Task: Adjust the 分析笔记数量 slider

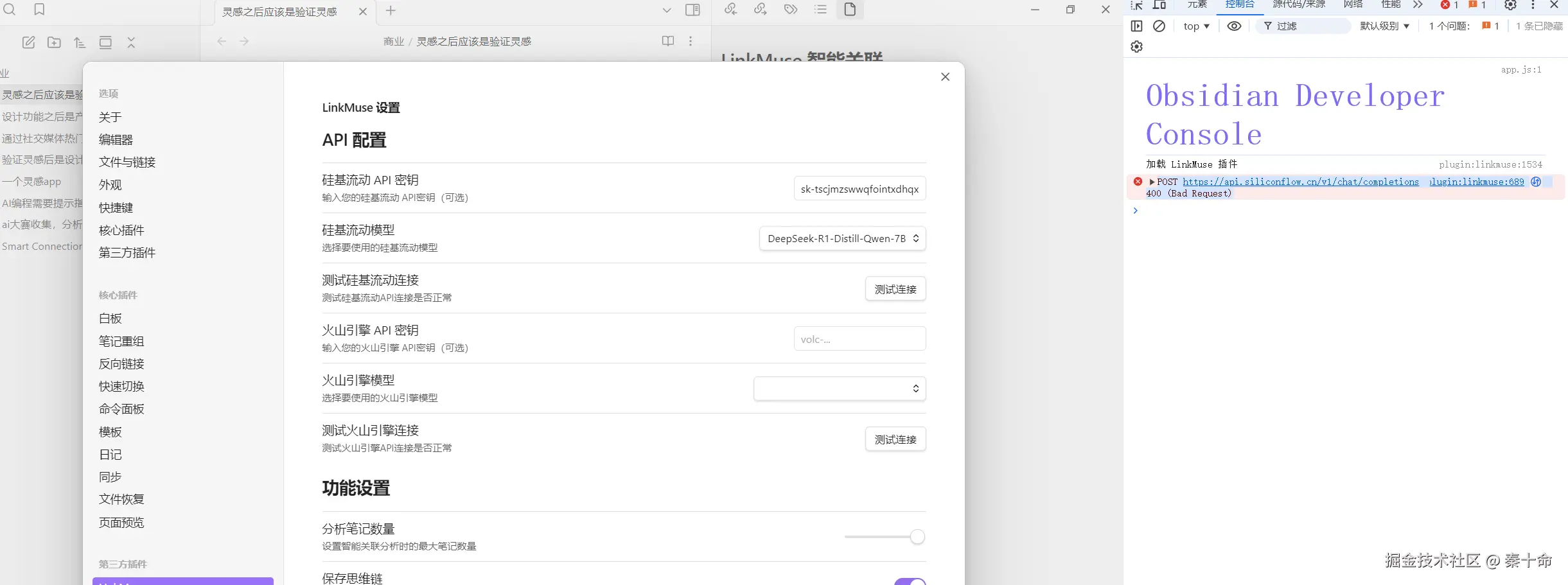Action: (885, 537)
